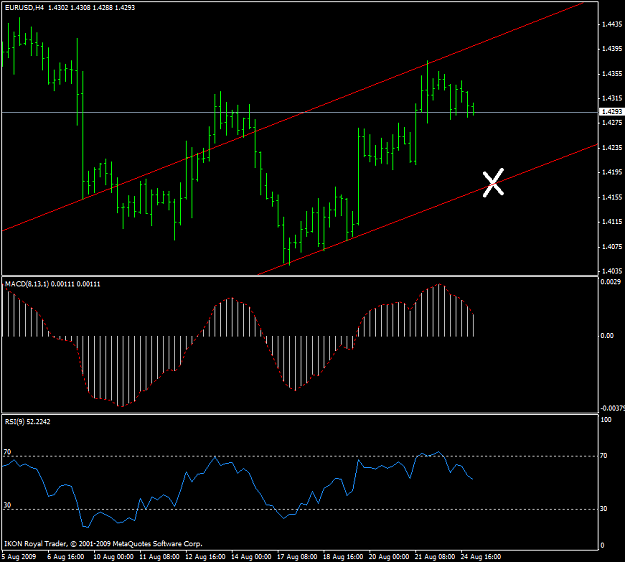Click the 1.4315 price axis value
Viewport: 625px width, 562px height.
pos(612,98)
